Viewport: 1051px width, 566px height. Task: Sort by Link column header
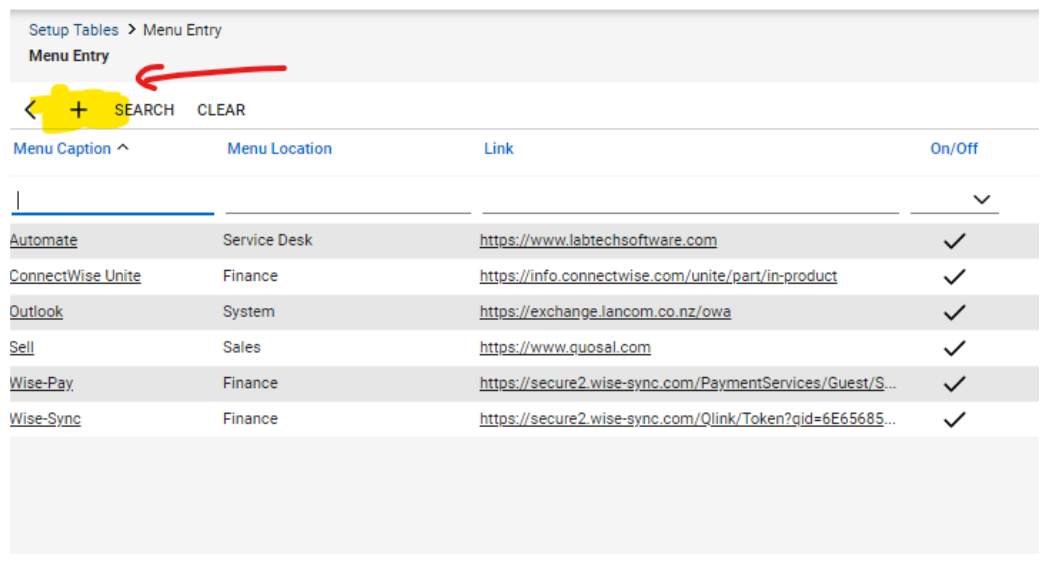[499, 148]
